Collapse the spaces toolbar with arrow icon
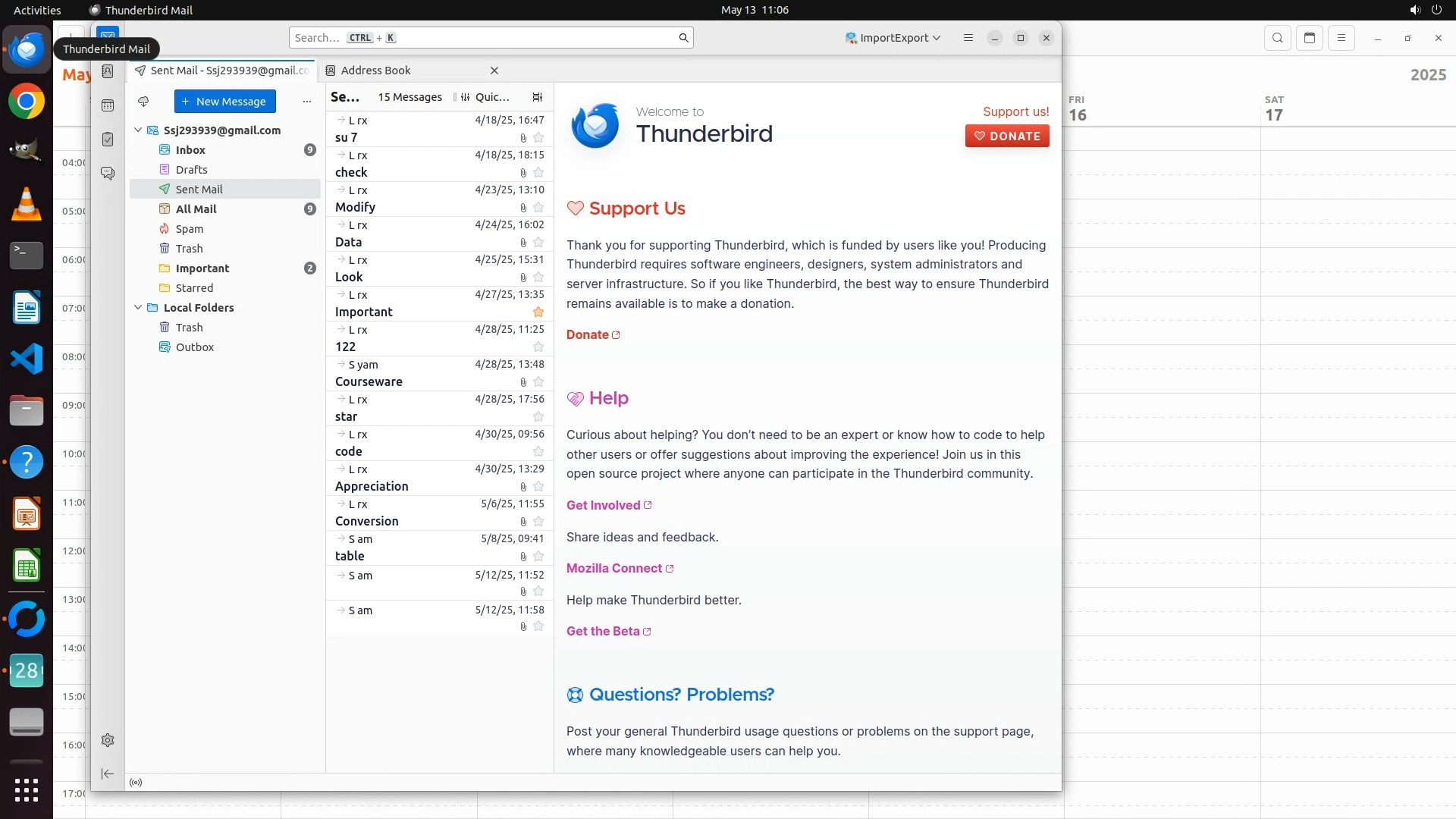Image resolution: width=1456 pixels, height=819 pixels. click(108, 773)
